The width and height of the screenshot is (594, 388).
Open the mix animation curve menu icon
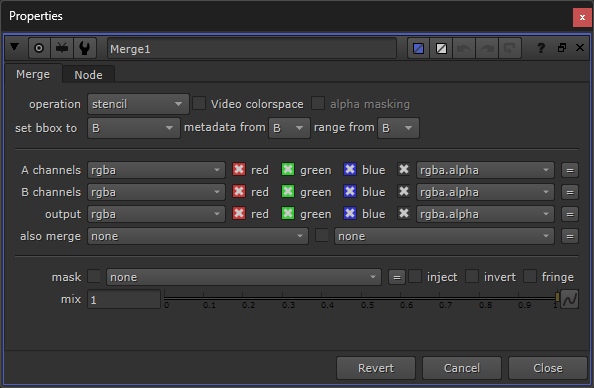569,299
